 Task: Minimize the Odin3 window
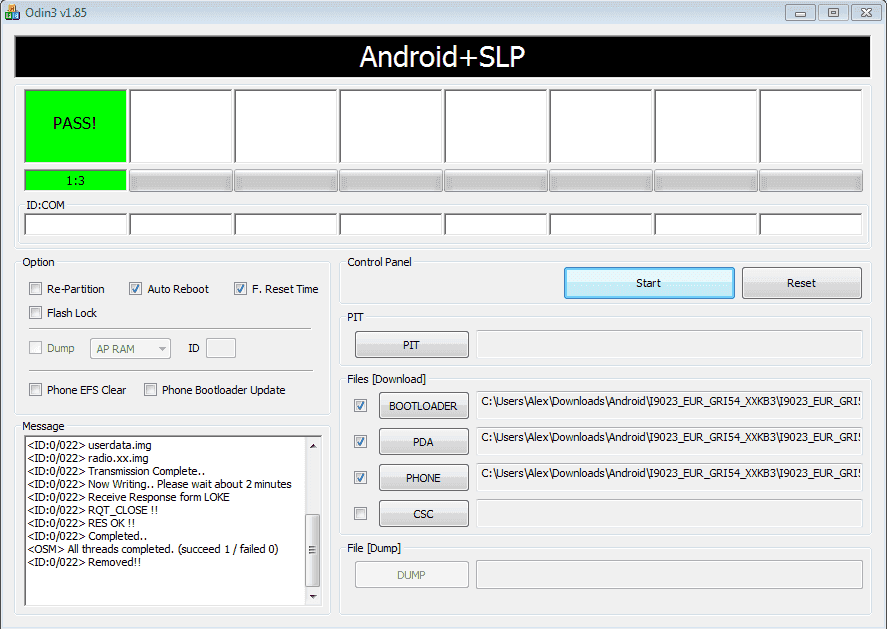pyautogui.click(x=800, y=12)
